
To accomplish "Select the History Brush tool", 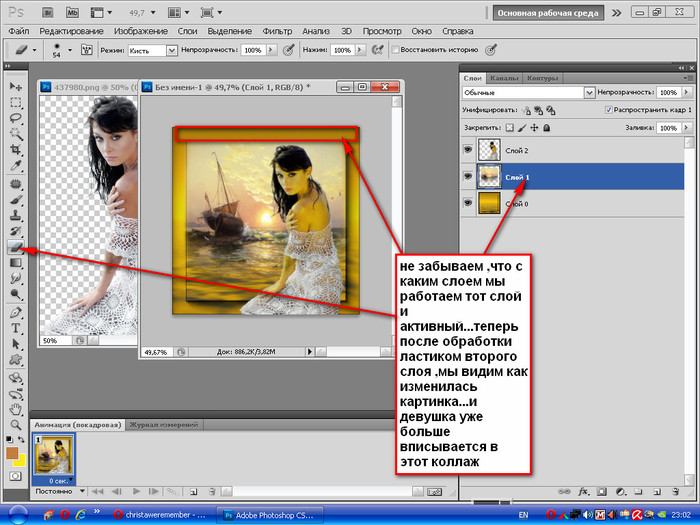I will pyautogui.click(x=16, y=231).
